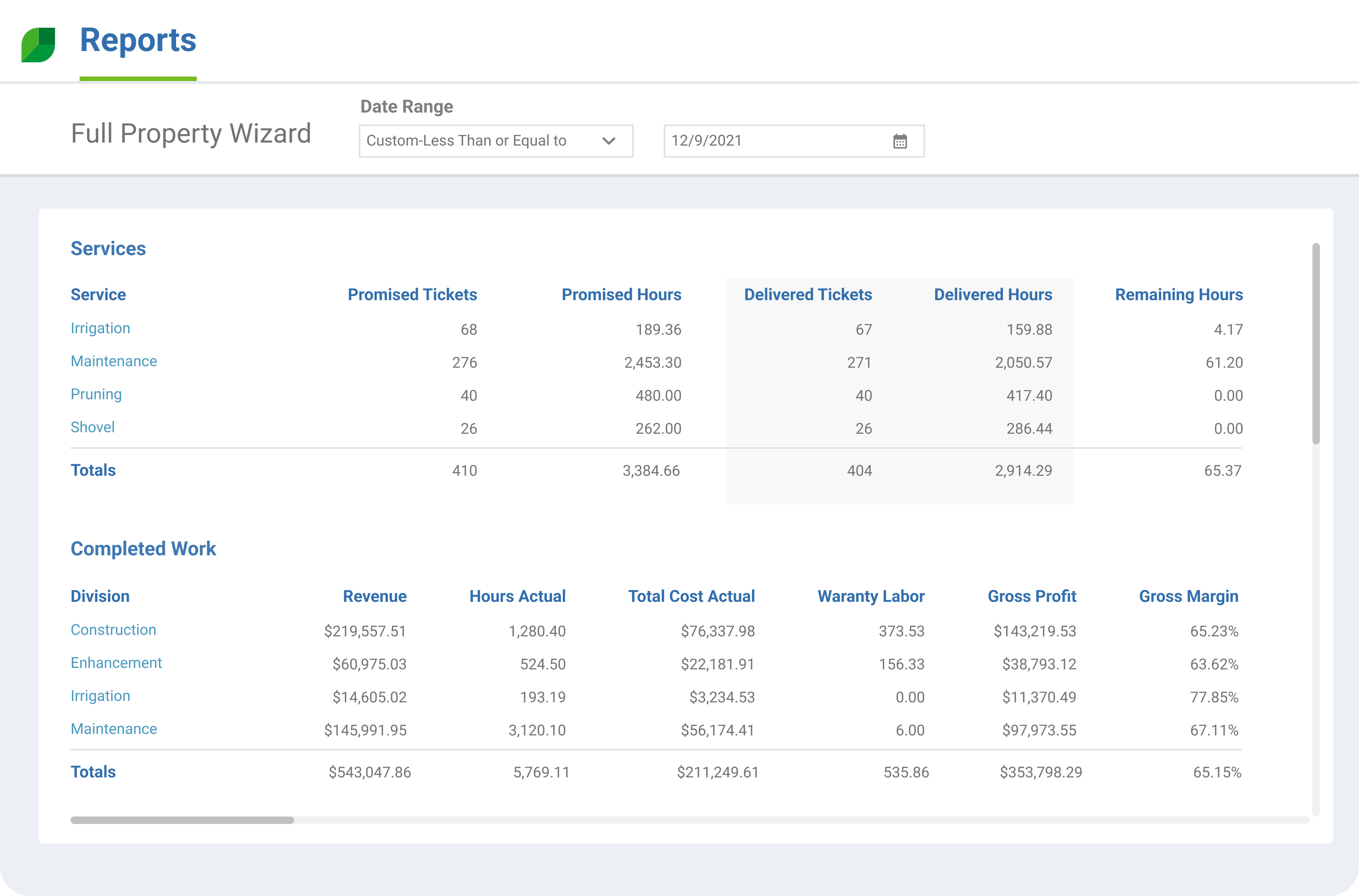Click the Delivered Hours column header
The height and width of the screenshot is (896, 1359).
993,295
